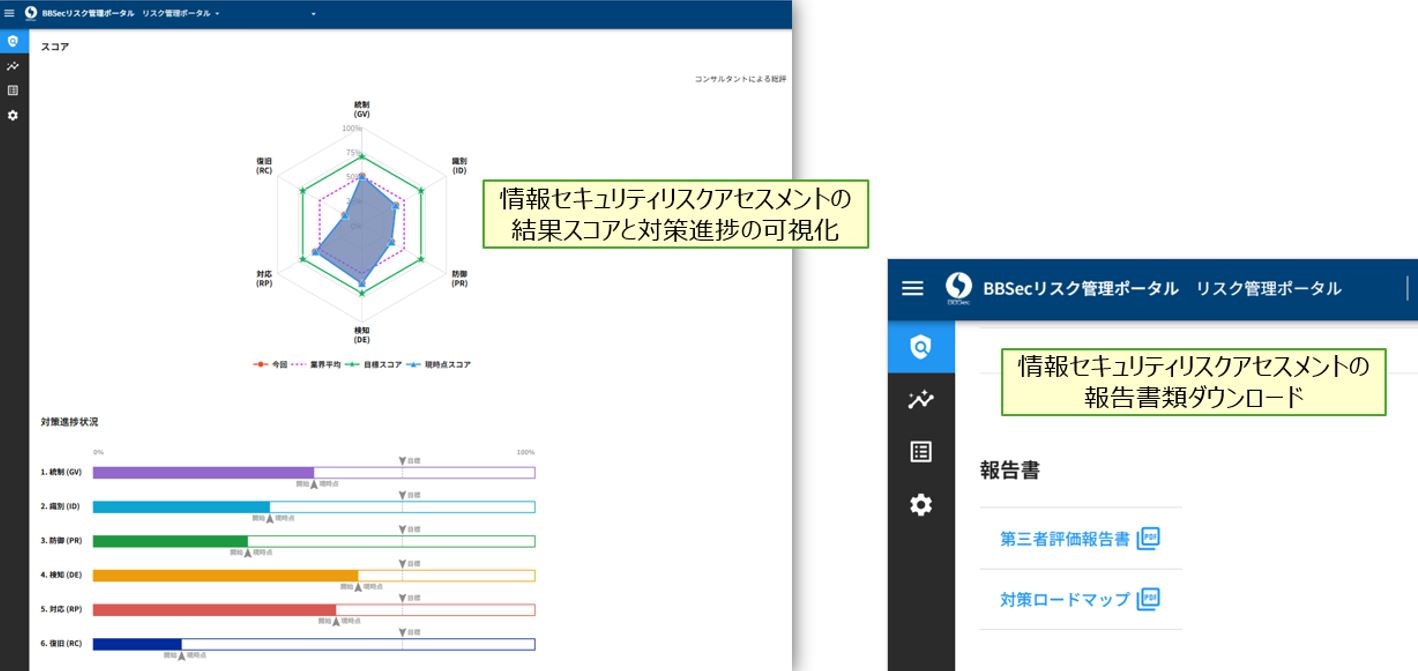This screenshot has height=671, width=1418.
Task: Click the purple 統制 (GV) progress bar
Action: click(x=203, y=473)
